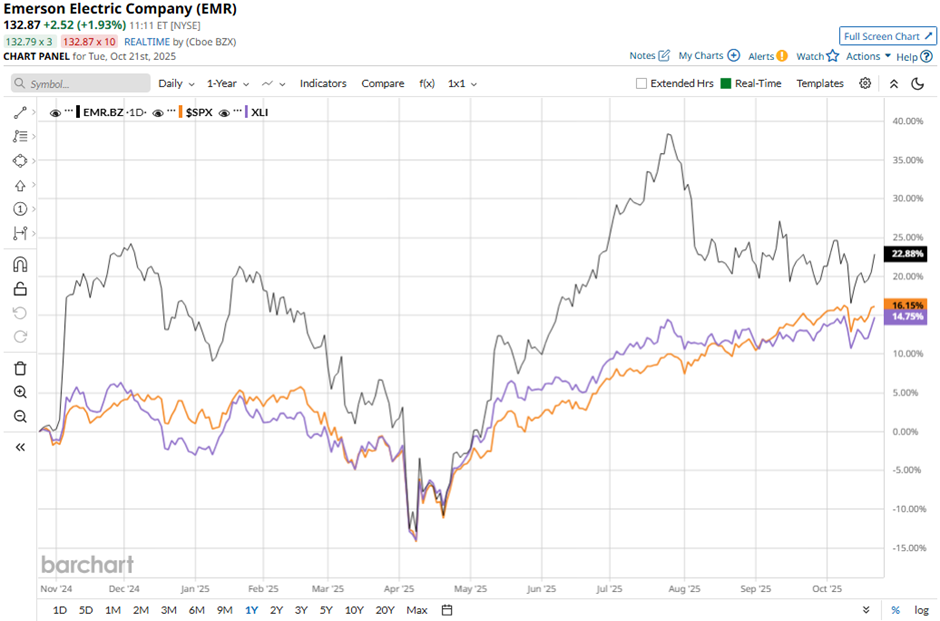Open EMR.BZ series options menu
The width and height of the screenshot is (940, 621).
coord(69,111)
